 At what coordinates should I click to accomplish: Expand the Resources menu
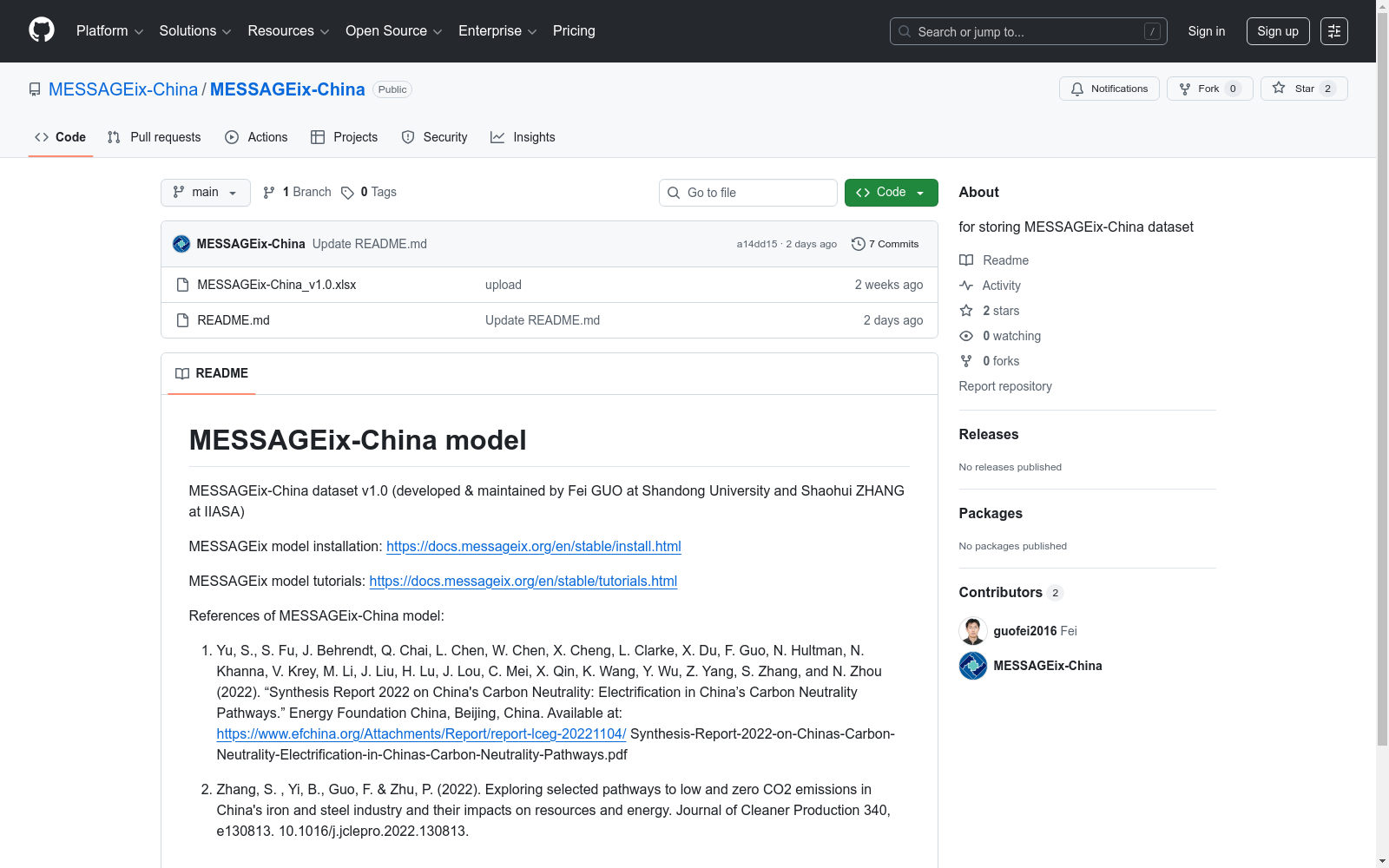pyautogui.click(x=288, y=31)
